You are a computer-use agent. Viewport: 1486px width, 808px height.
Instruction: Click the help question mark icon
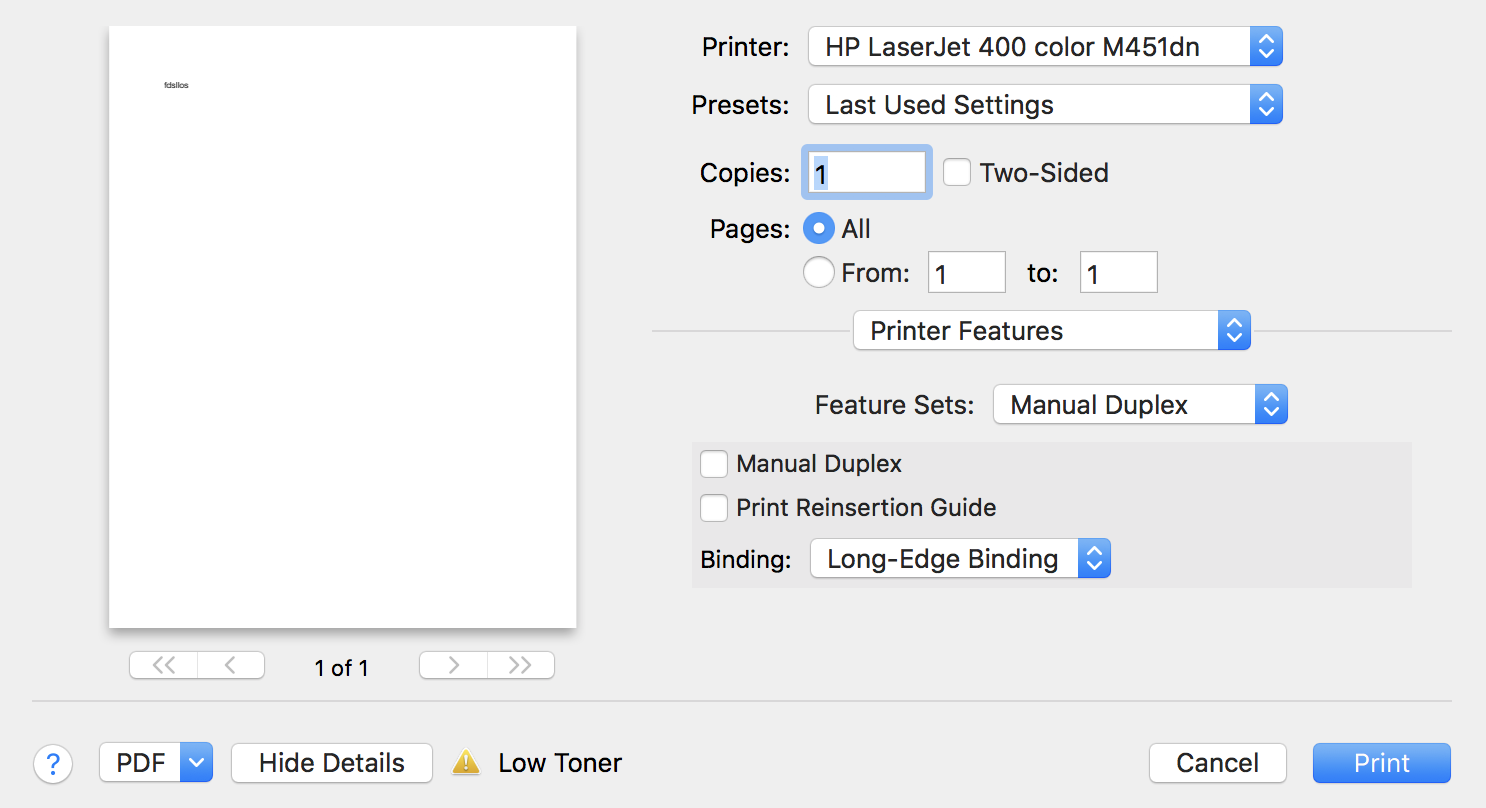53,764
